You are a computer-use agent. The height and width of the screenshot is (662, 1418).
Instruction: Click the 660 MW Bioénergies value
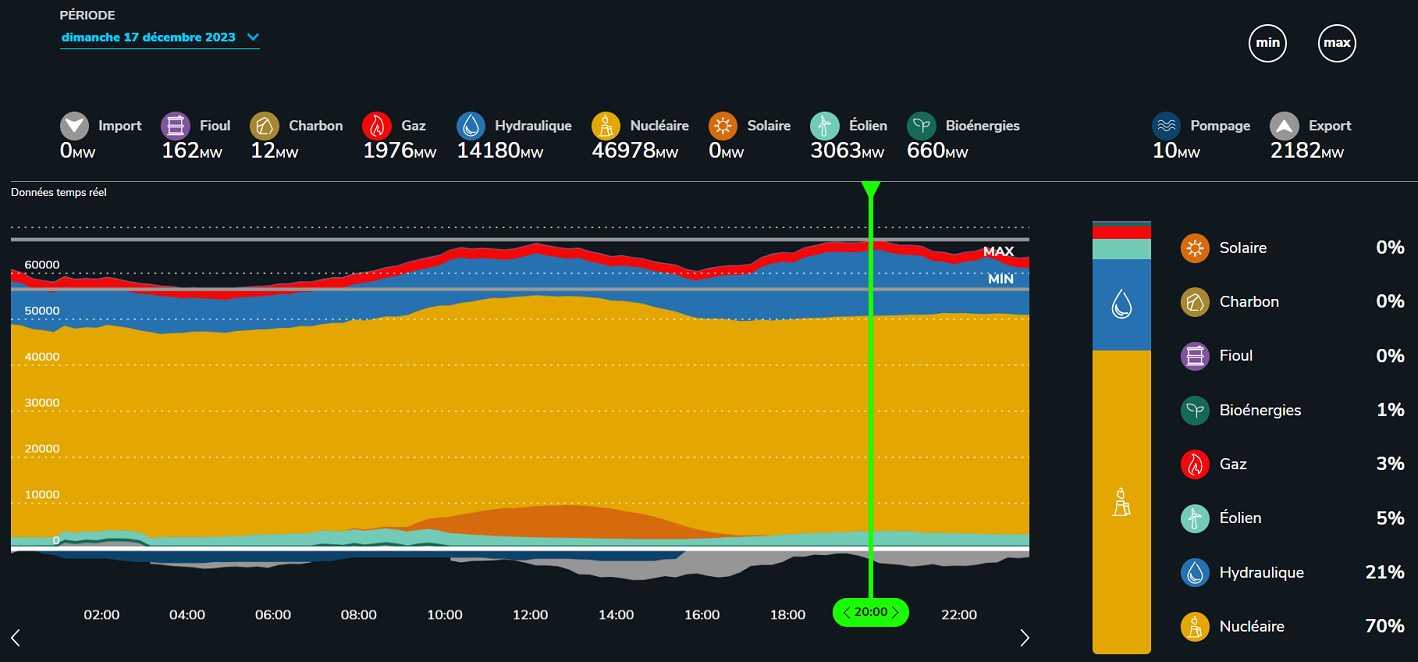click(x=938, y=151)
